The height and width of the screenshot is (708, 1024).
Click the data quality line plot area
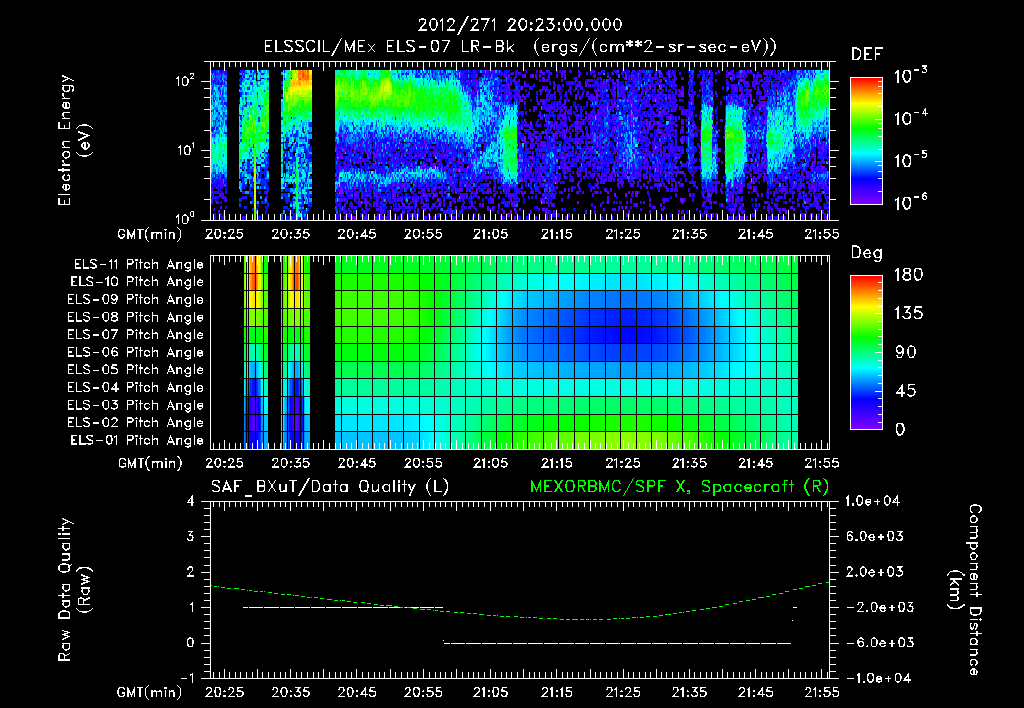click(x=520, y=590)
